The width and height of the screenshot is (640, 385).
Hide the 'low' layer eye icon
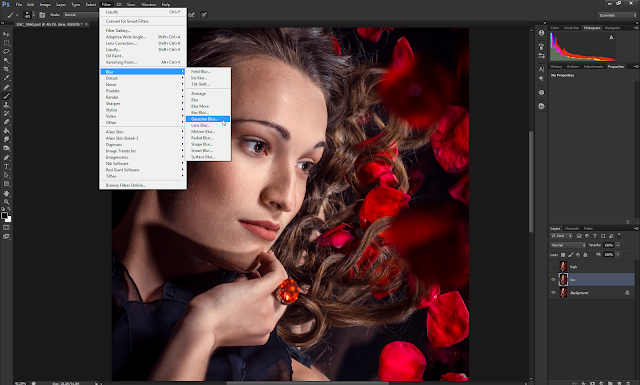tap(553, 280)
